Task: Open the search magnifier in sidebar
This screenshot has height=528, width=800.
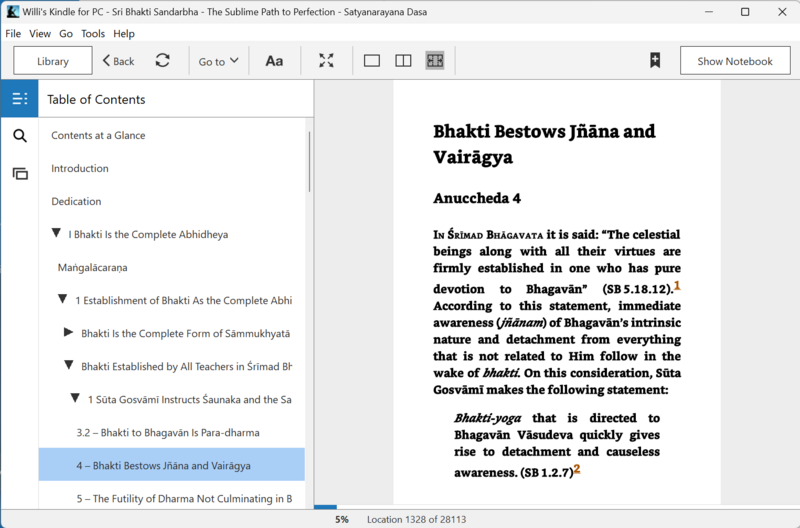Action: tap(20, 136)
